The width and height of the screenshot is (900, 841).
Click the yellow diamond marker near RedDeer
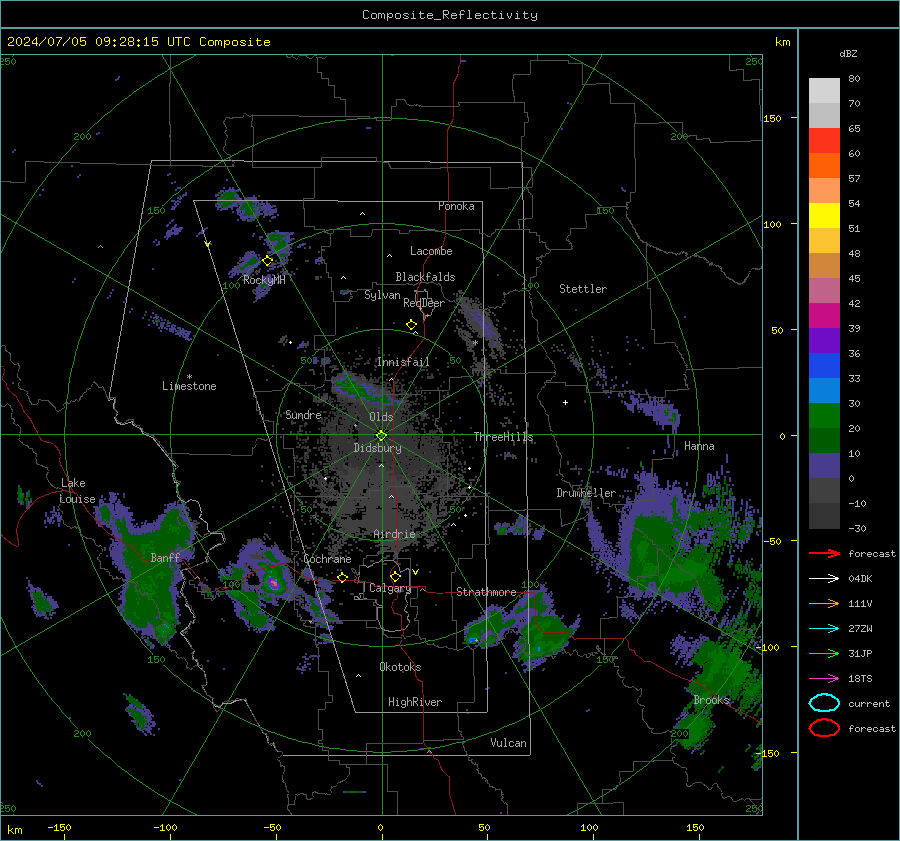tap(412, 325)
